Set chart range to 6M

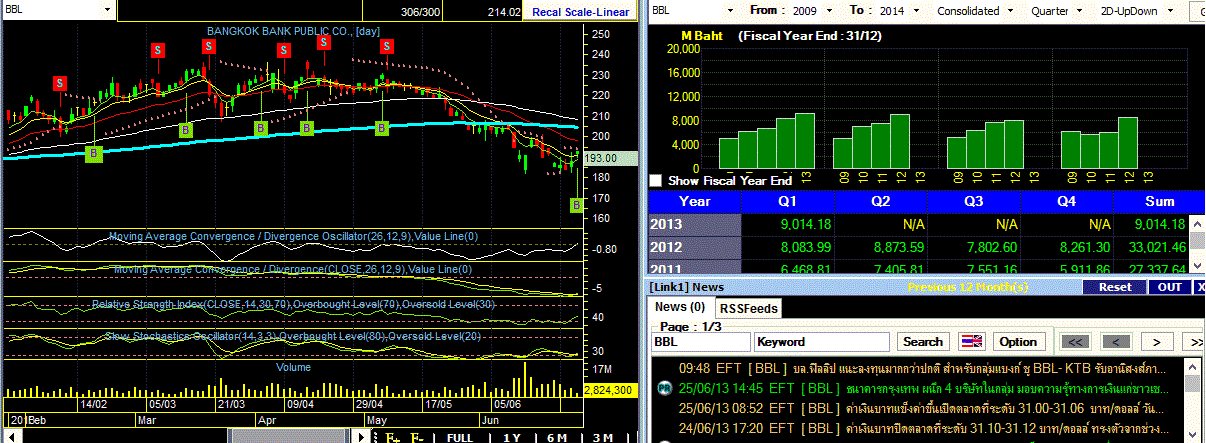pos(557,438)
